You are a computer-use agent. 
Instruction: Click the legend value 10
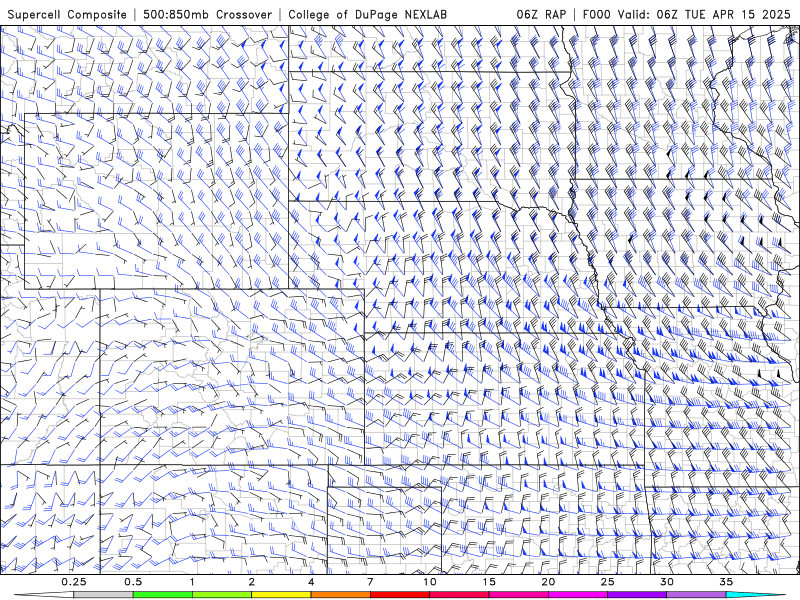(x=430, y=582)
